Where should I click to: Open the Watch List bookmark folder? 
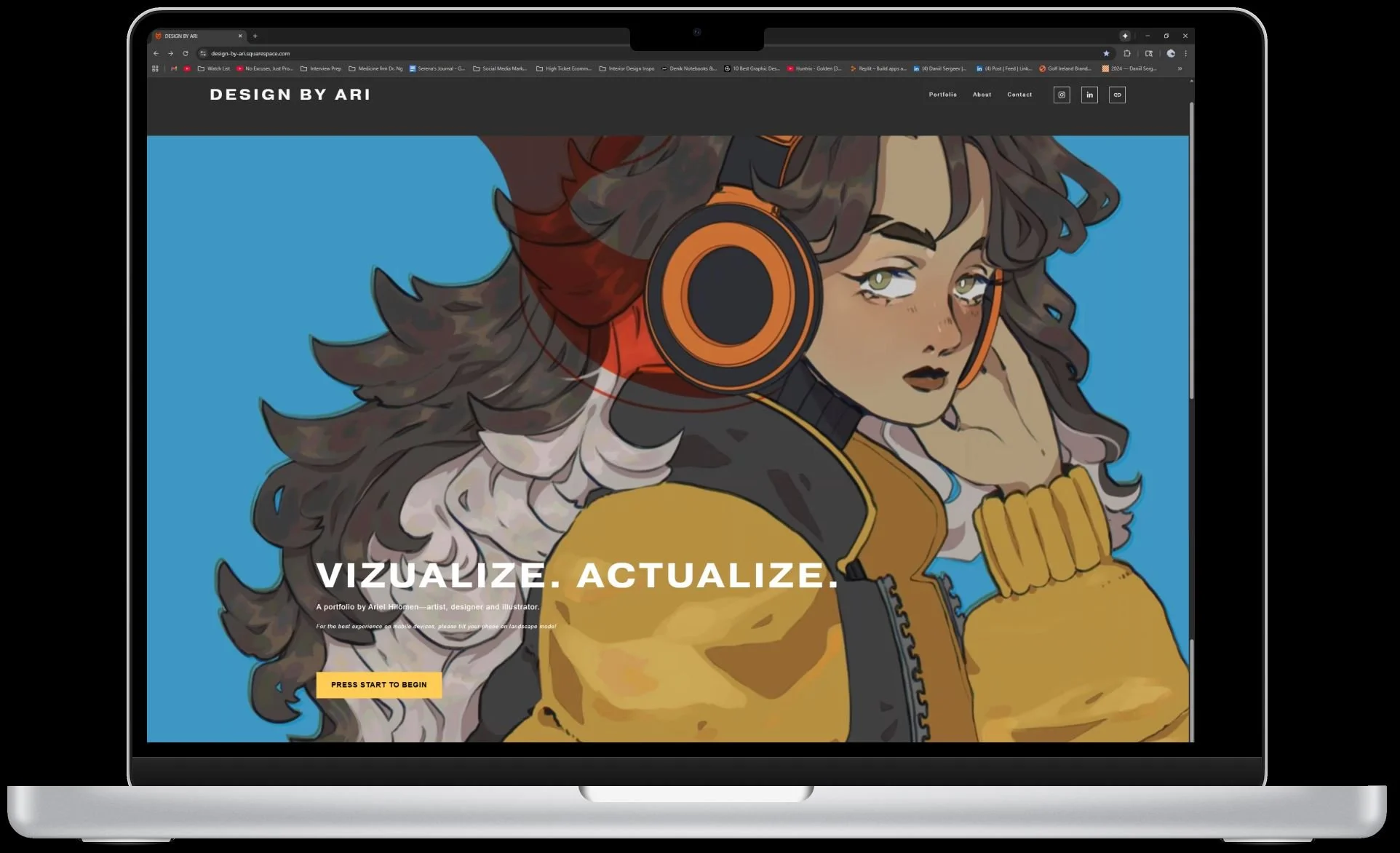[x=214, y=68]
